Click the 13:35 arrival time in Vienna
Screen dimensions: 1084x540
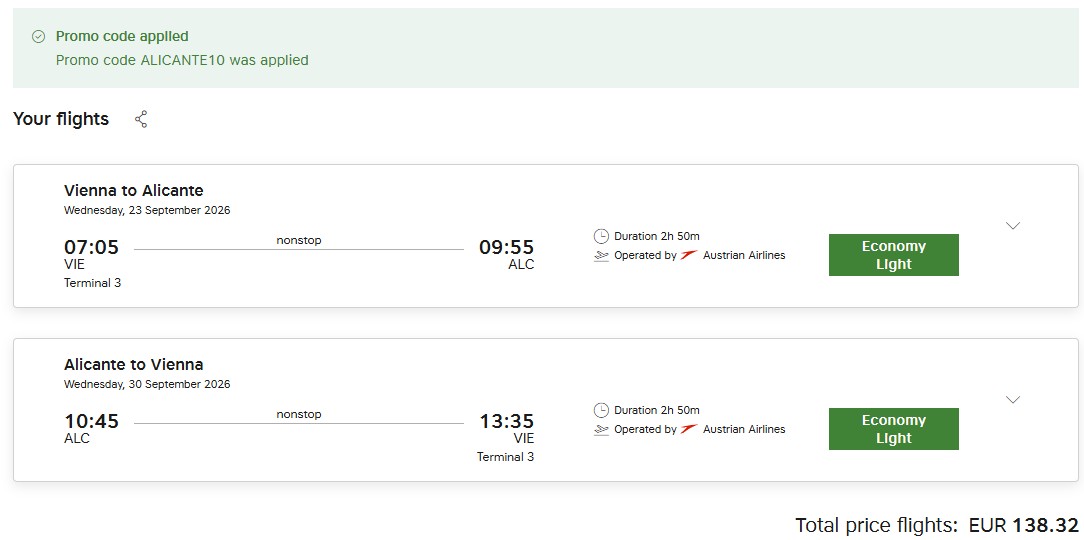coord(506,421)
